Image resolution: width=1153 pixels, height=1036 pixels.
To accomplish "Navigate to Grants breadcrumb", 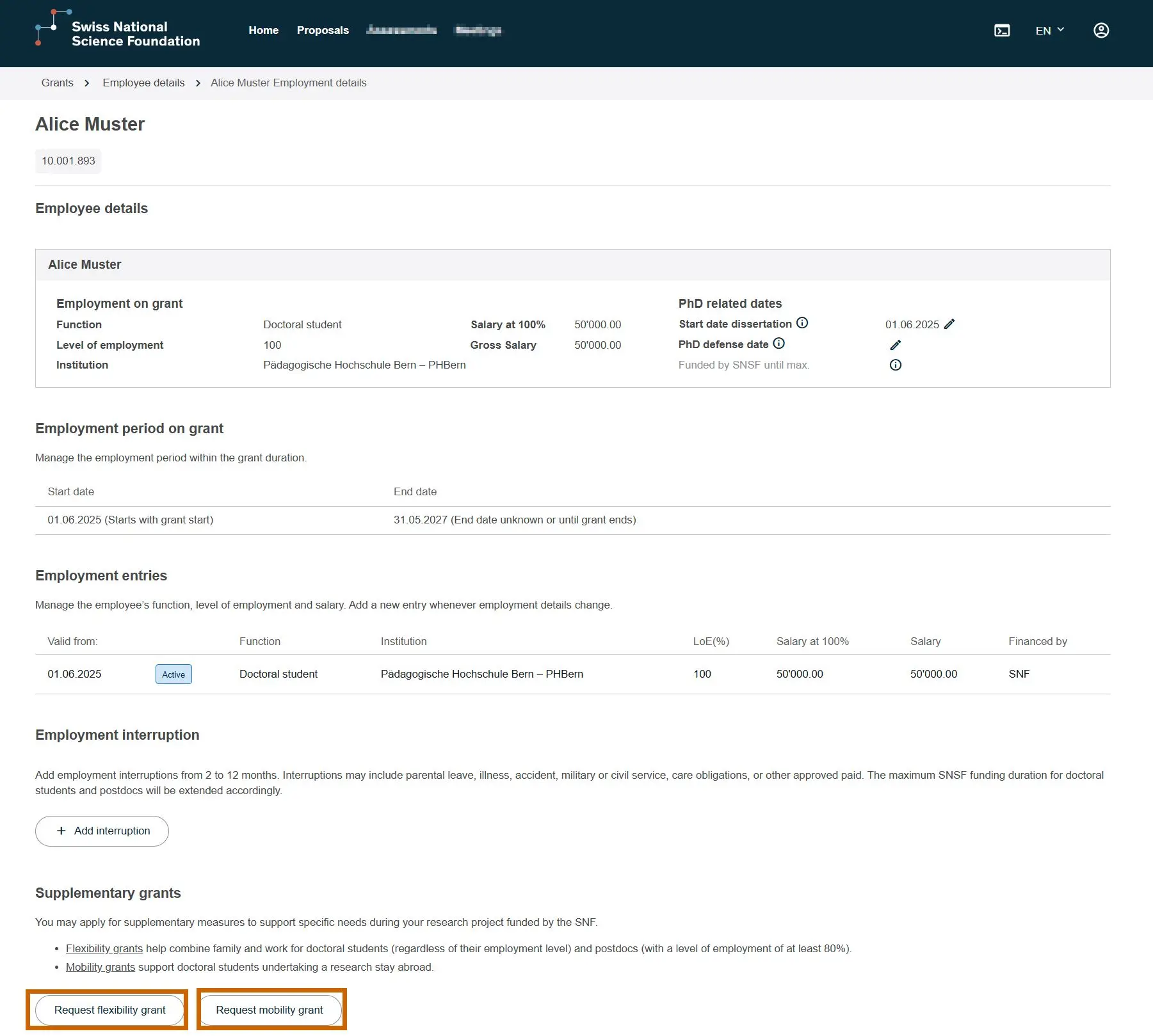I will pos(58,83).
